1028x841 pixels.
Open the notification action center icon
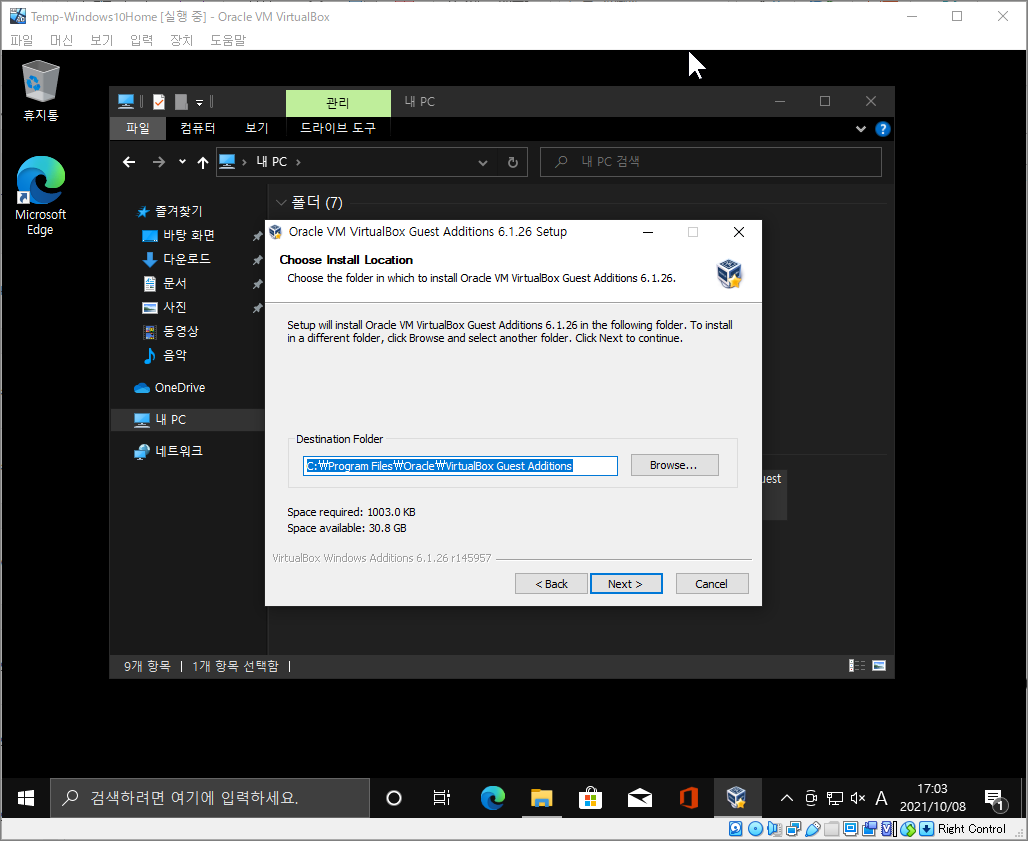(x=995, y=799)
